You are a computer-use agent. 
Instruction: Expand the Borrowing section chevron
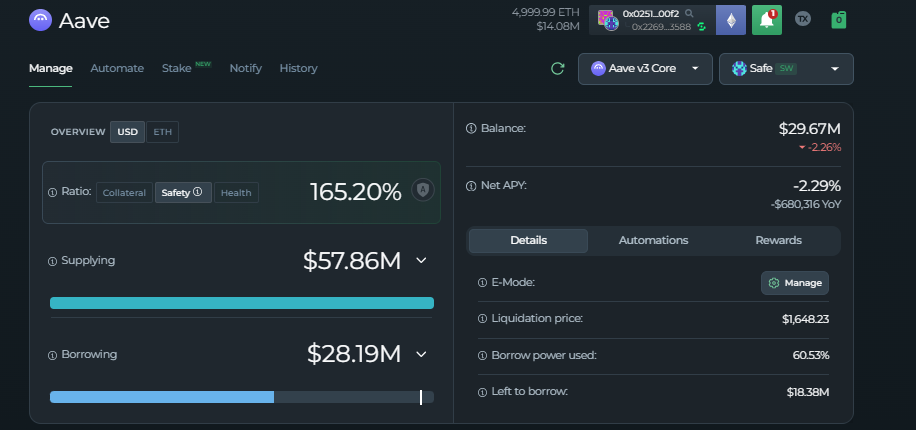(x=421, y=354)
